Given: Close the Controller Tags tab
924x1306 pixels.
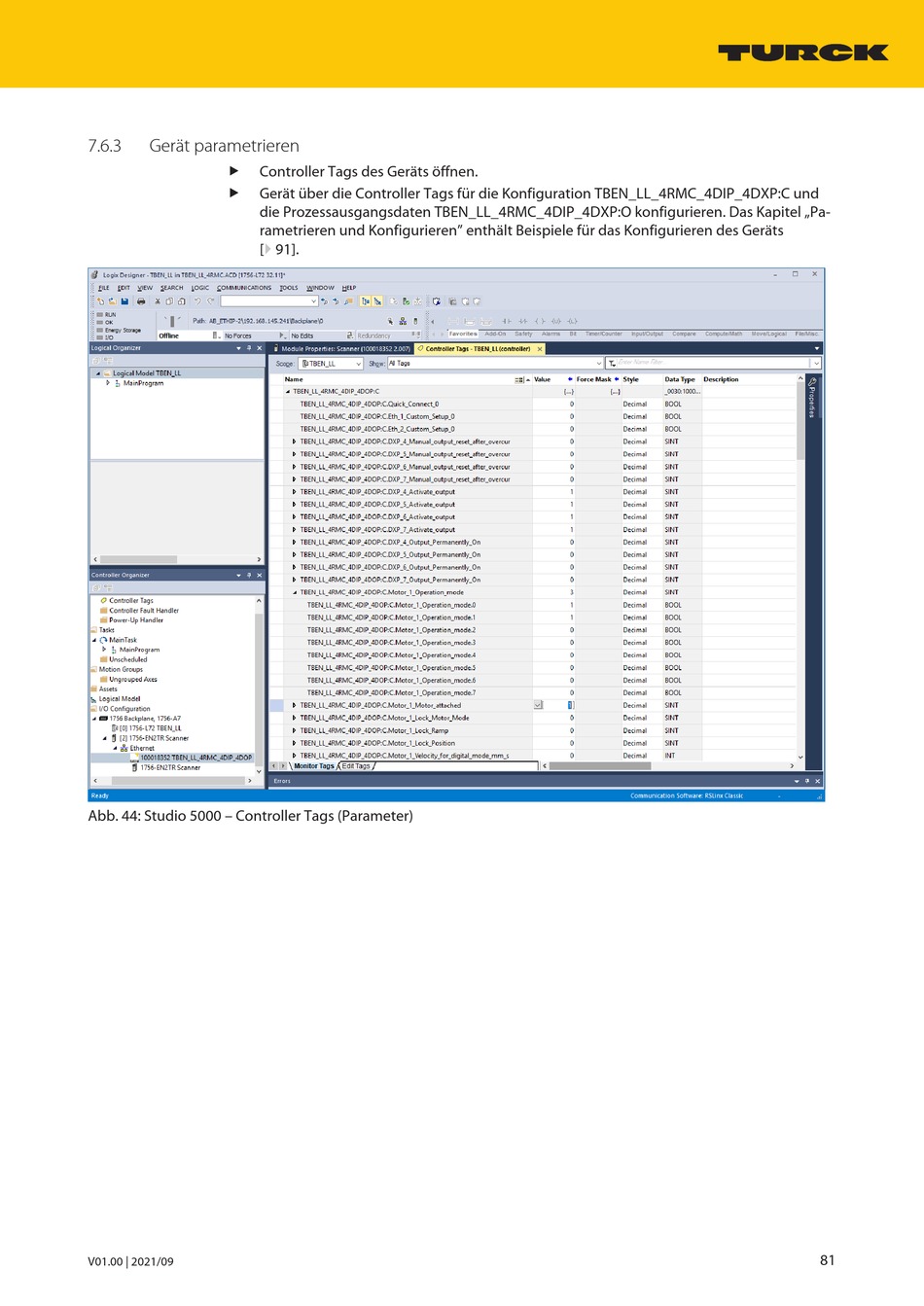Looking at the screenshot, I should (540, 349).
